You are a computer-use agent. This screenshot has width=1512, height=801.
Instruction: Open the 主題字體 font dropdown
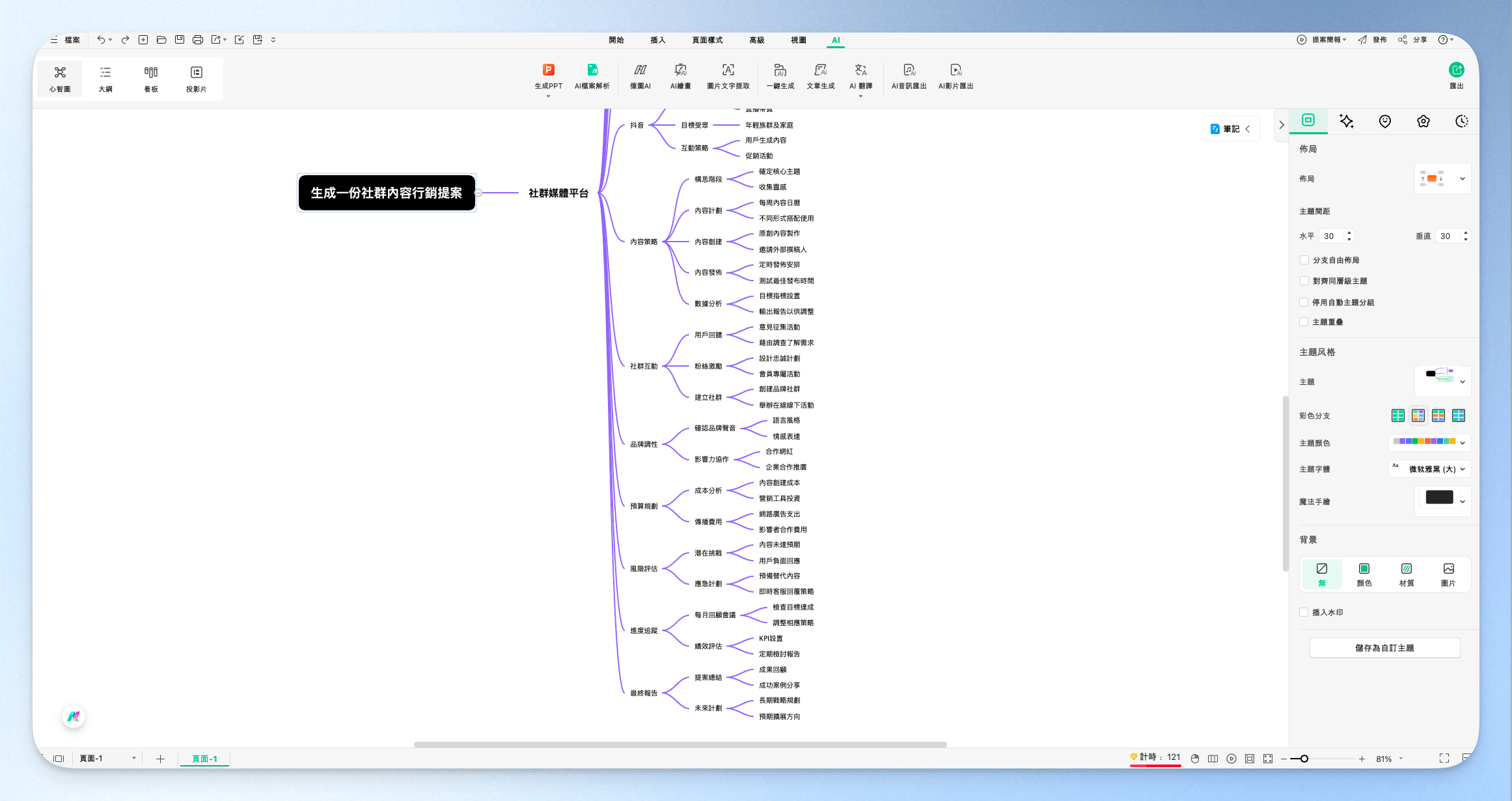[x=1429, y=469]
